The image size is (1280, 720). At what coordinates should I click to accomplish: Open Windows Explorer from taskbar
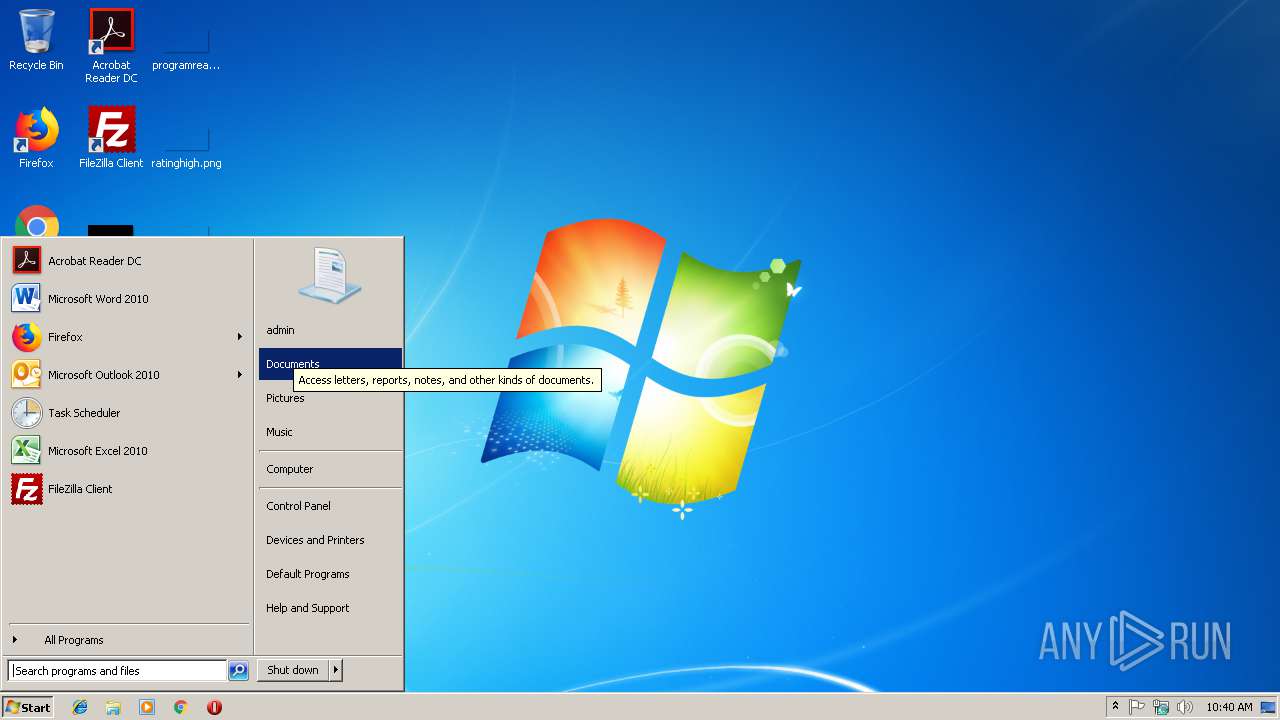click(113, 707)
